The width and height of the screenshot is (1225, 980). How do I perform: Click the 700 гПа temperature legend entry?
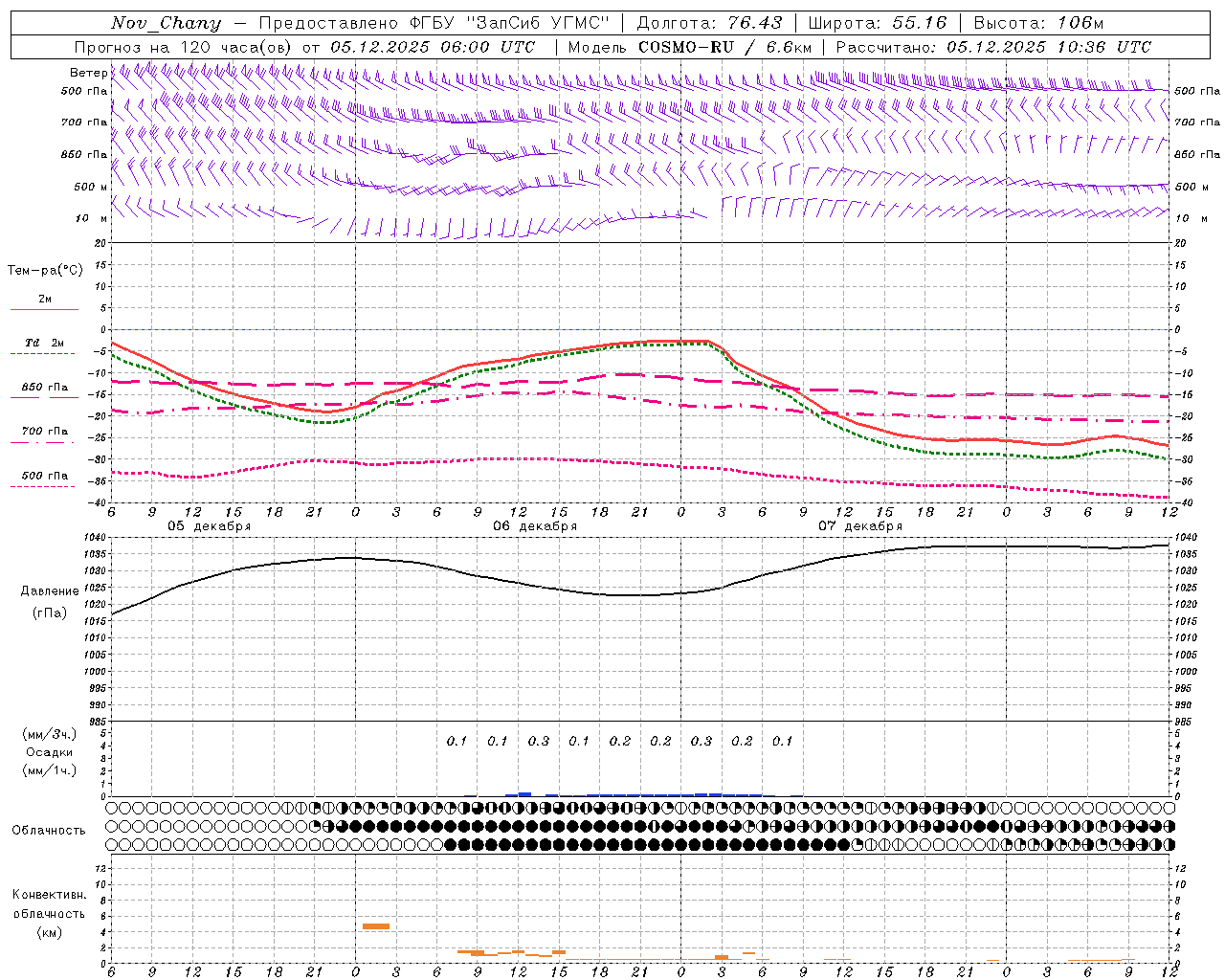click(x=45, y=431)
